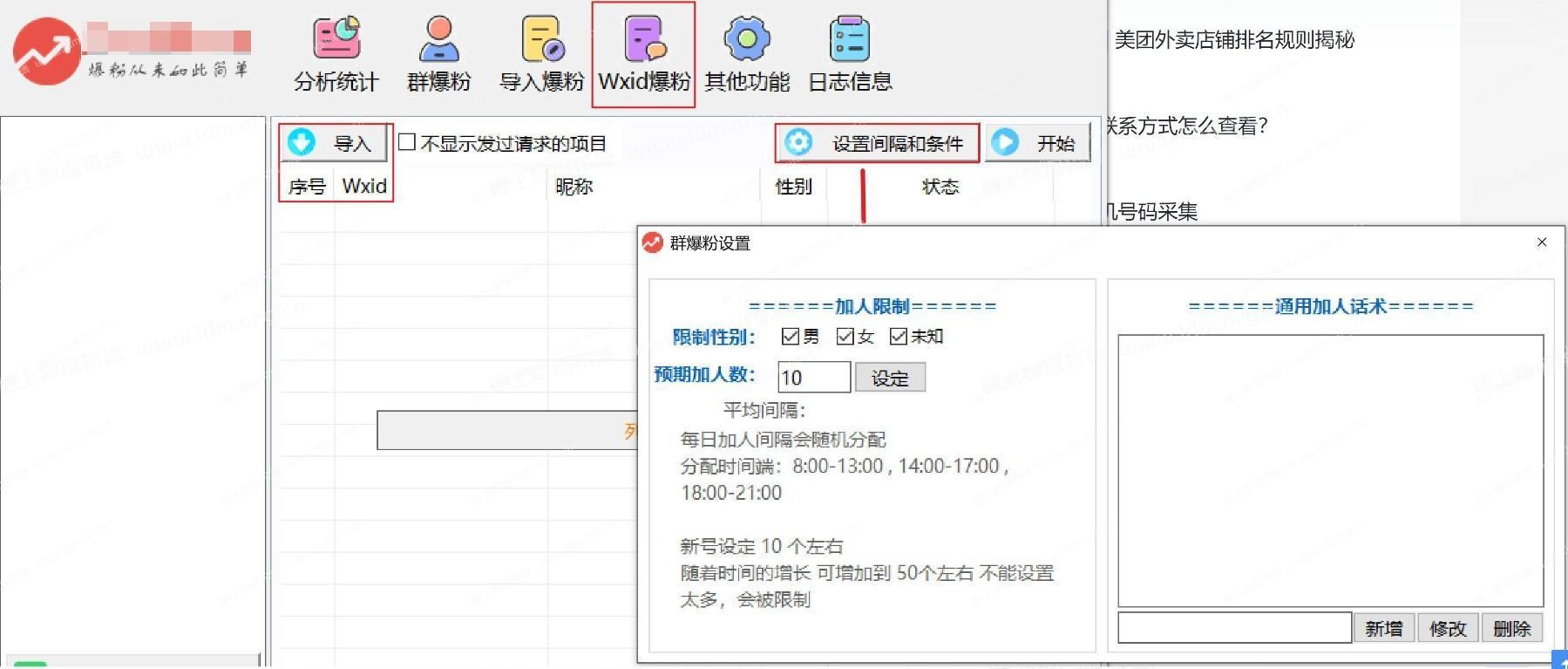This screenshot has width=1568, height=669.
Task: Click the 群爆粉设置 dialog title icon
Action: (653, 242)
